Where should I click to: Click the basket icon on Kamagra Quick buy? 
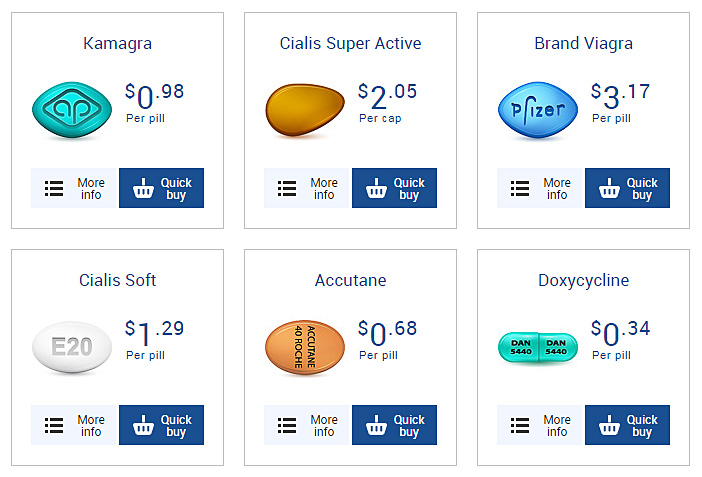(143, 188)
